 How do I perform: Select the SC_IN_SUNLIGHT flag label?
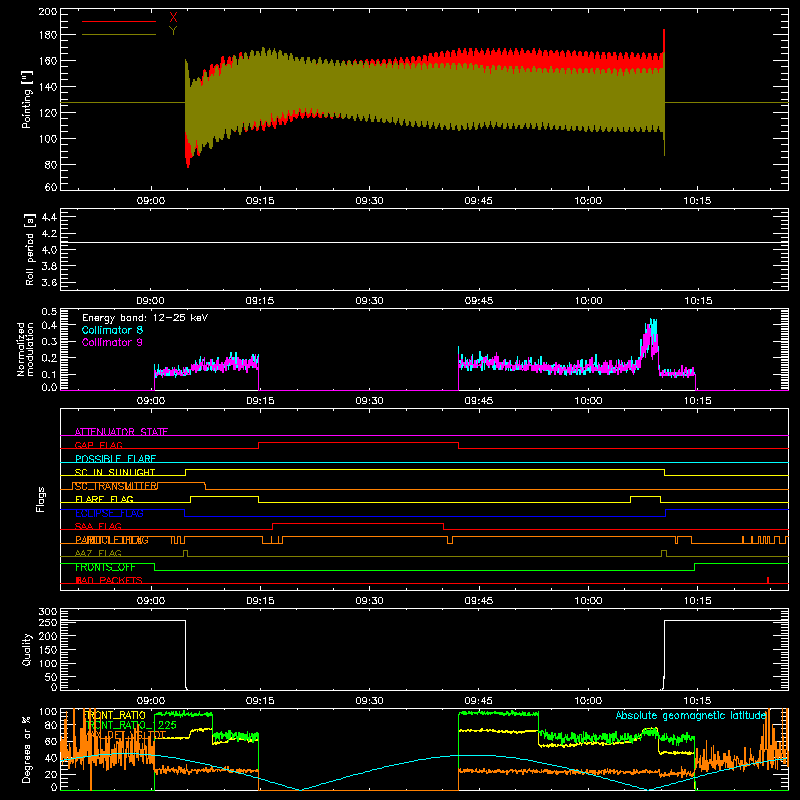coord(115,472)
